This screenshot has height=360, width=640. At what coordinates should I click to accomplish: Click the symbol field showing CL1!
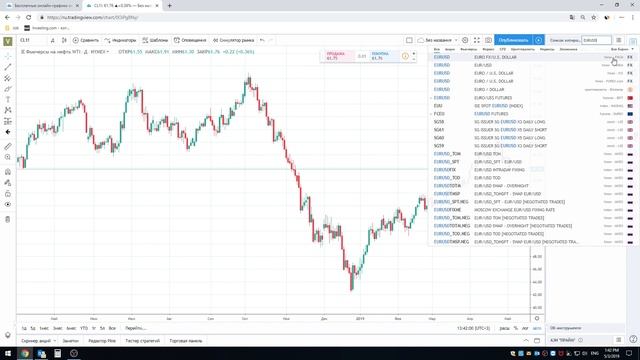click(33, 40)
